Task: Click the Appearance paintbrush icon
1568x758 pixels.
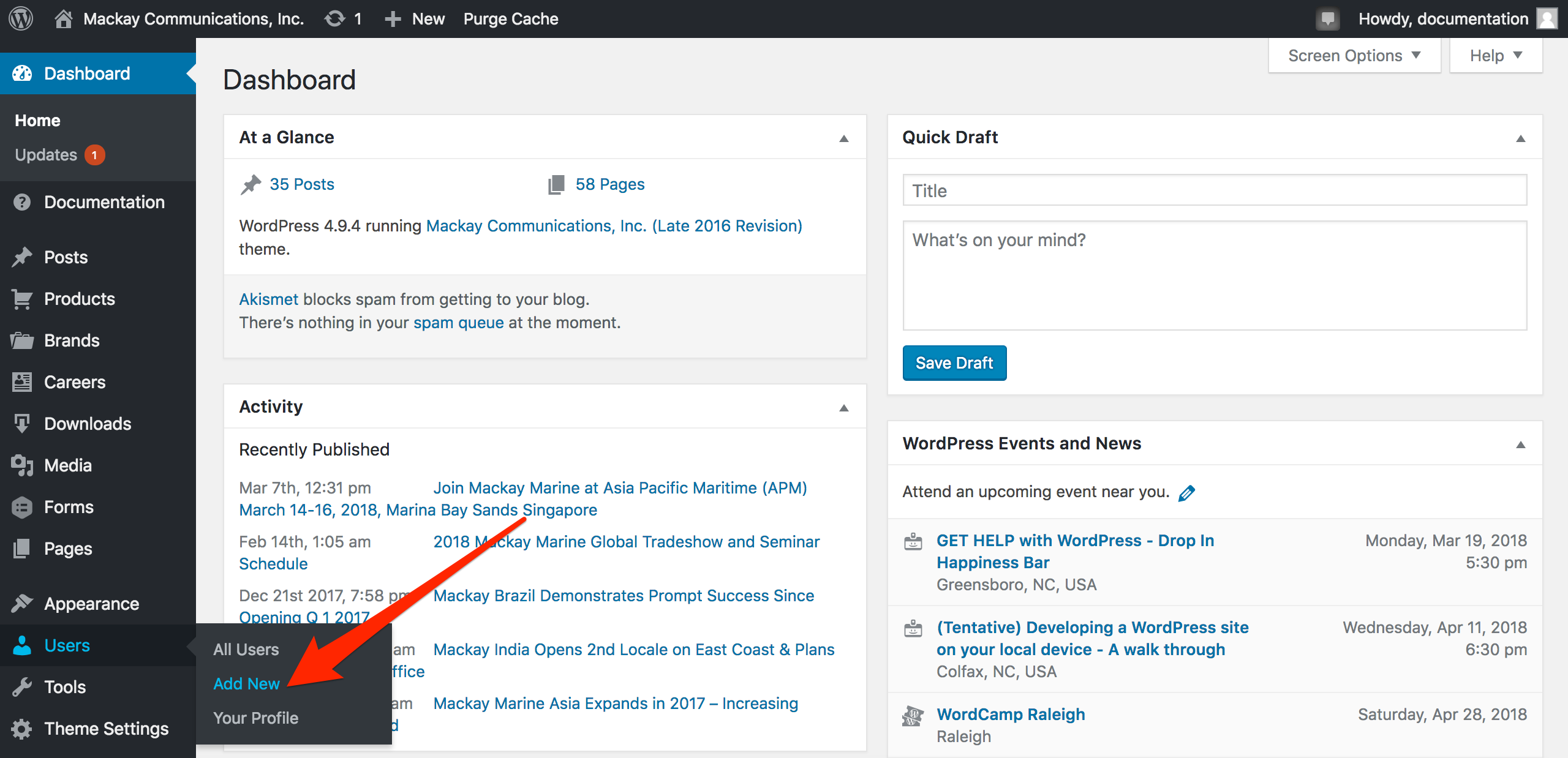Action: pos(22,604)
